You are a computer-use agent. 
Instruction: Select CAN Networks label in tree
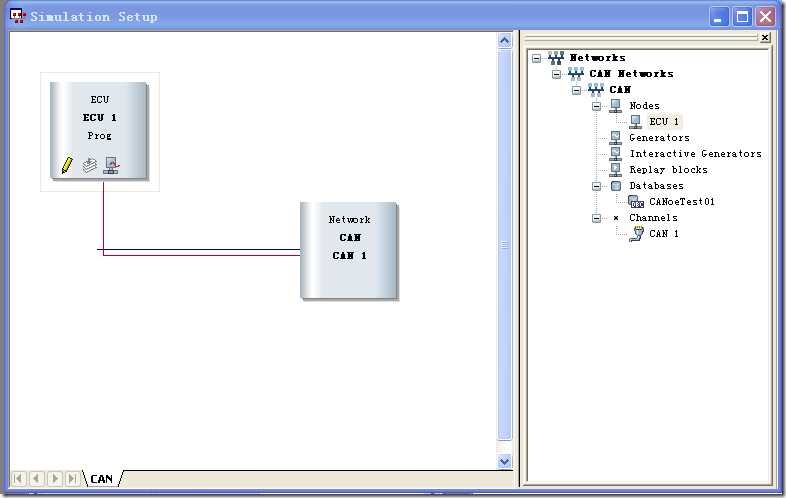[x=631, y=74]
